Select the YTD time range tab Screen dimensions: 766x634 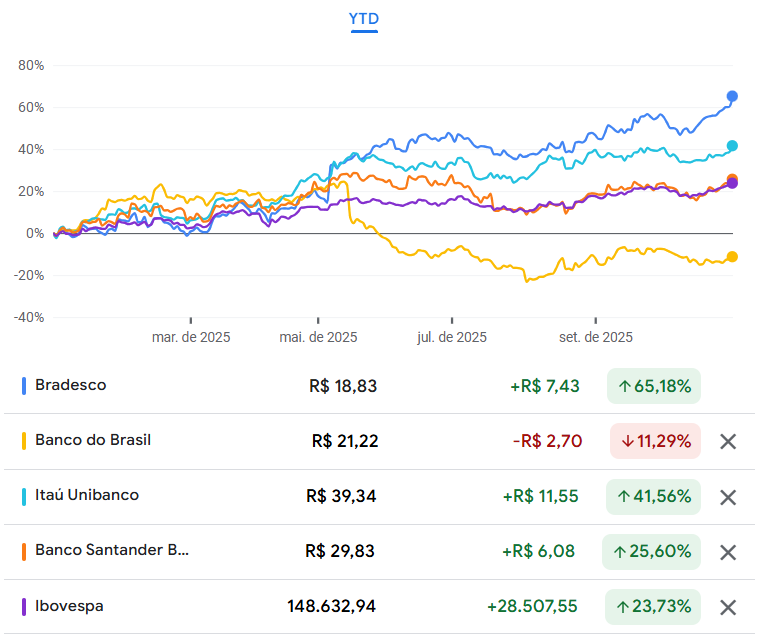364,19
